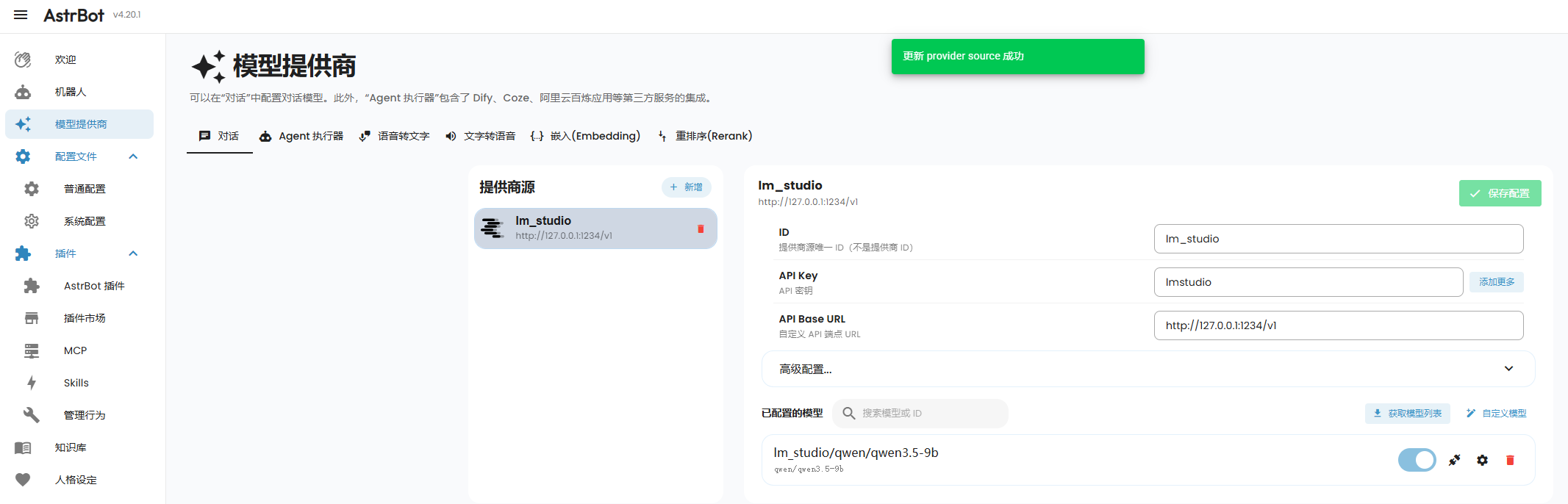Select the 重排序(Rerank) tab
1568x504 pixels.
[705, 136]
